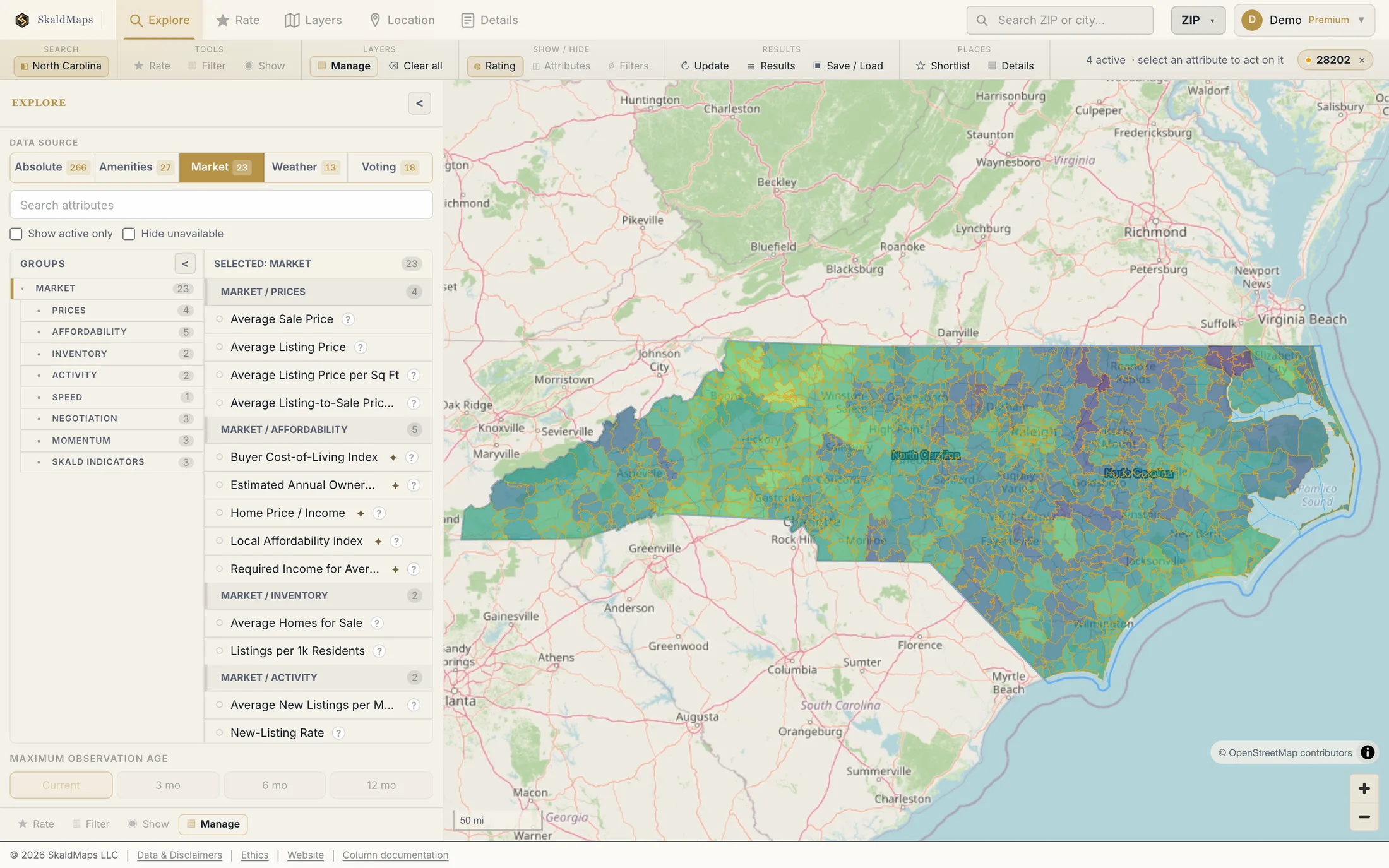The width and height of the screenshot is (1389, 868).
Task: Open help for Average Listing Price
Action: coord(360,347)
